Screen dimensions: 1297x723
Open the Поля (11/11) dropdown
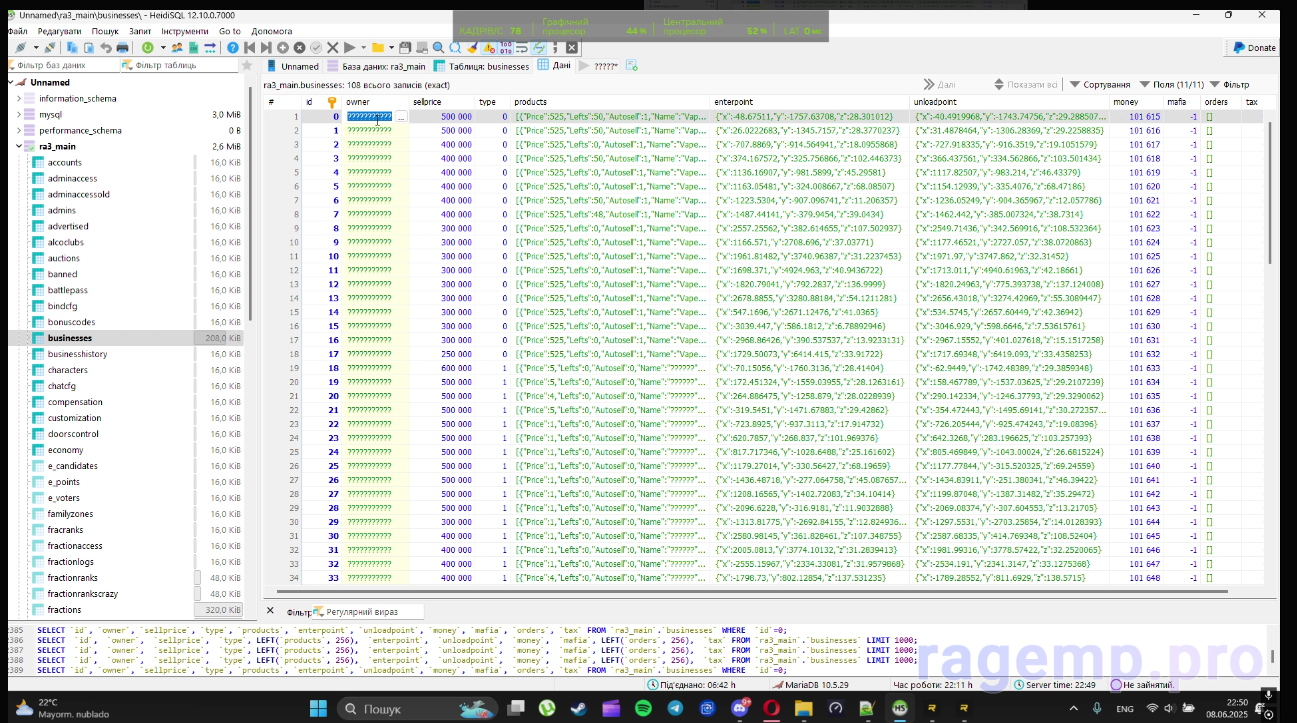[1170, 85]
